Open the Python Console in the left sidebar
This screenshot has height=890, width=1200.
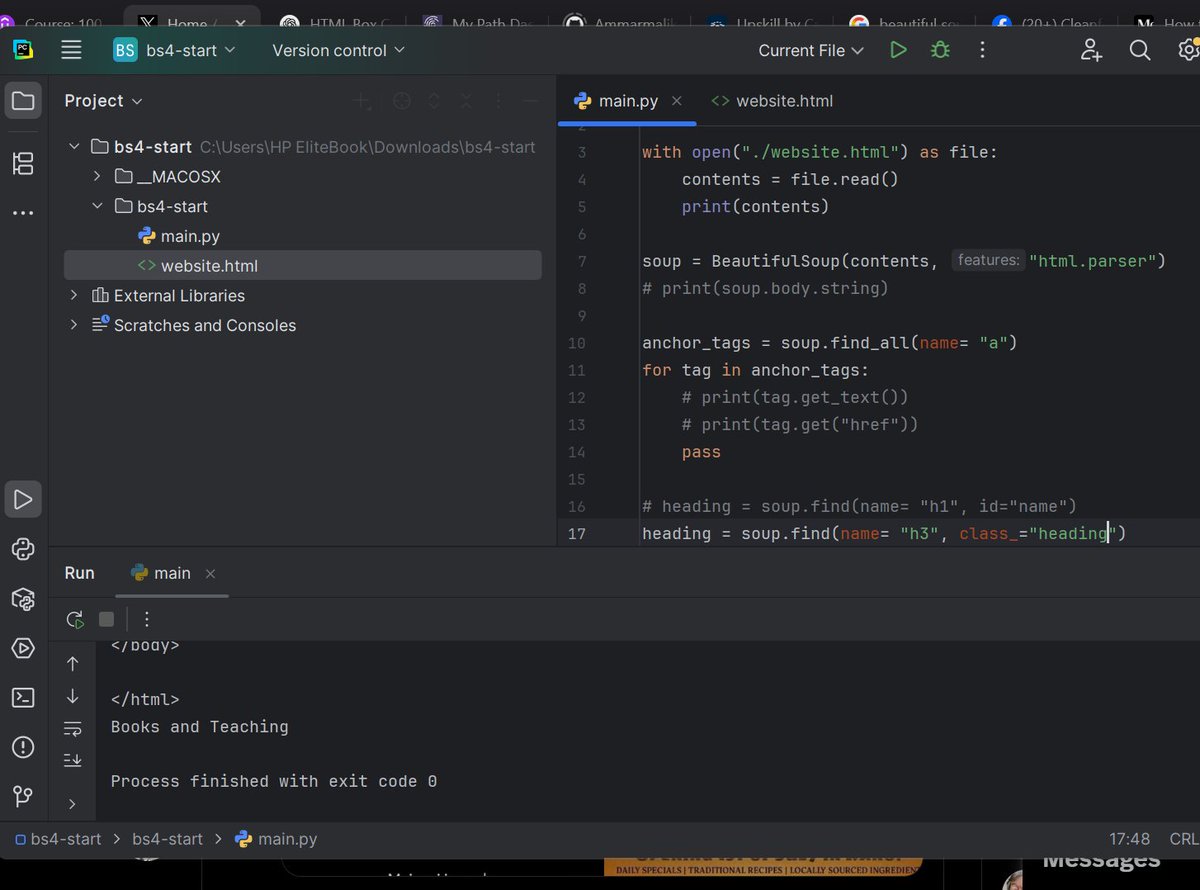coord(23,549)
